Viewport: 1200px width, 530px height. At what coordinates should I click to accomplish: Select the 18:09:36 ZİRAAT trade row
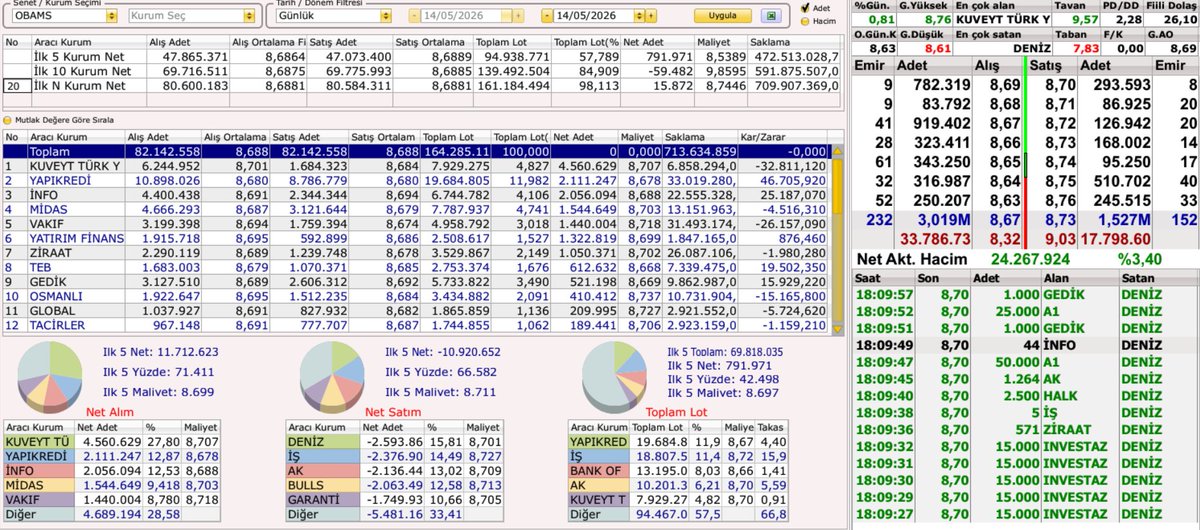[x=1025, y=430]
